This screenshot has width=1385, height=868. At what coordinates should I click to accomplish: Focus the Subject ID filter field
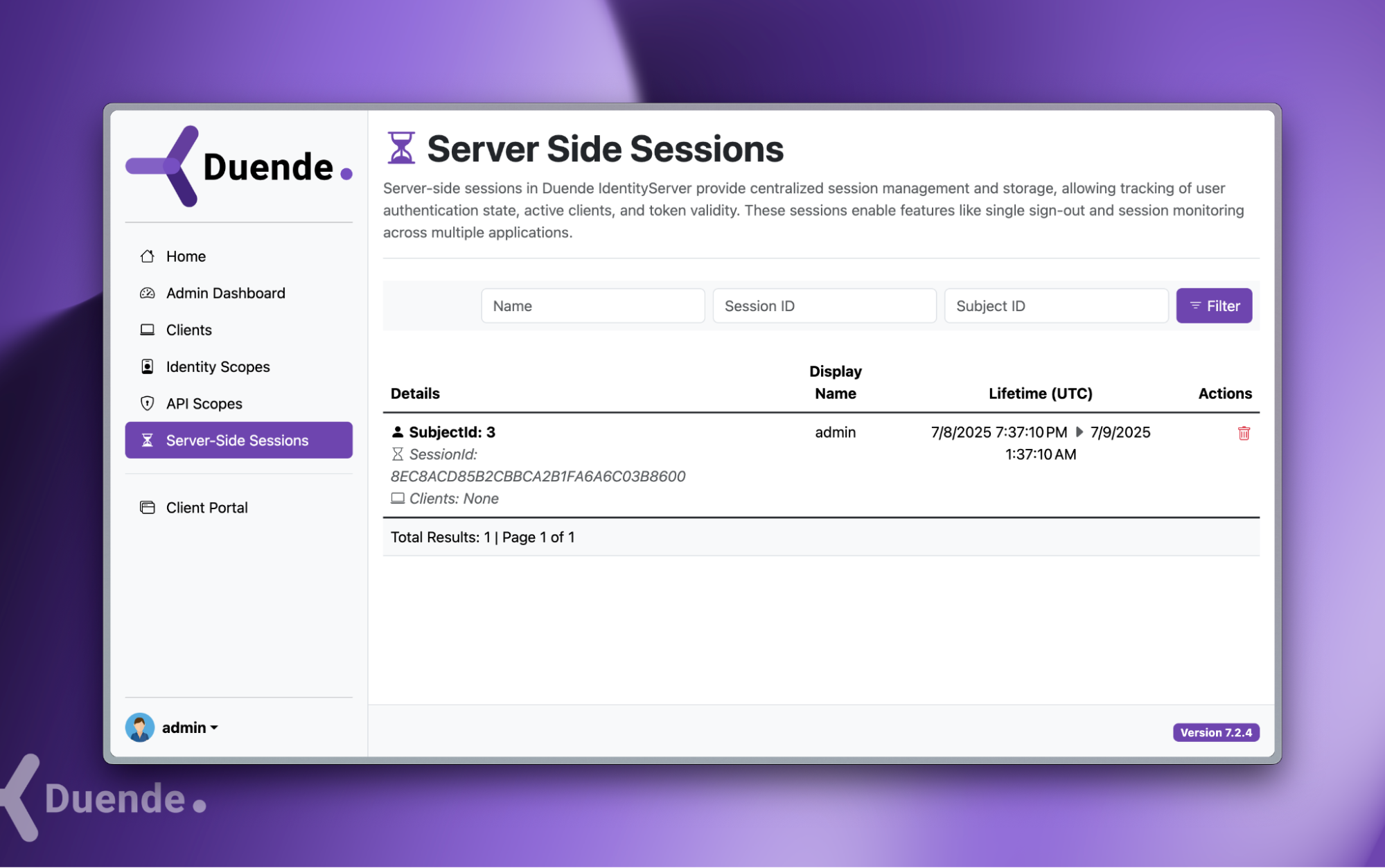[x=1056, y=305]
